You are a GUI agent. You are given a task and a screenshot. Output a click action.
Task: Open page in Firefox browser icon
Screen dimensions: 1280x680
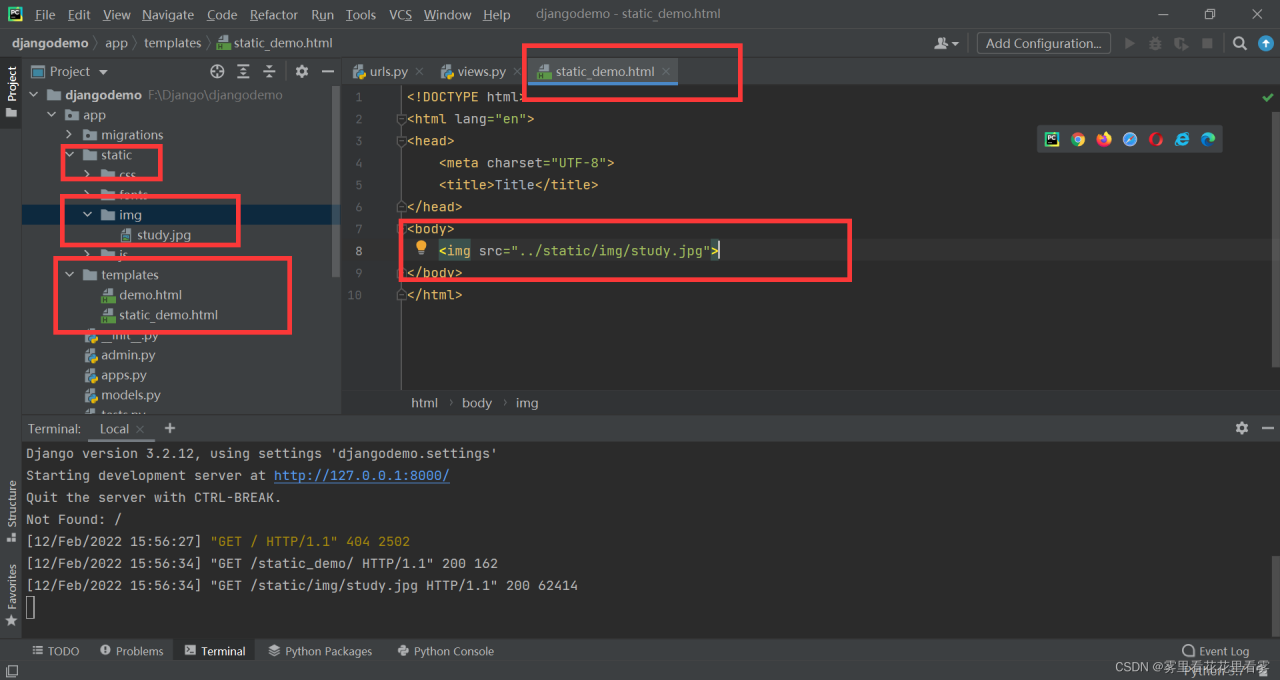pyautogui.click(x=1104, y=139)
